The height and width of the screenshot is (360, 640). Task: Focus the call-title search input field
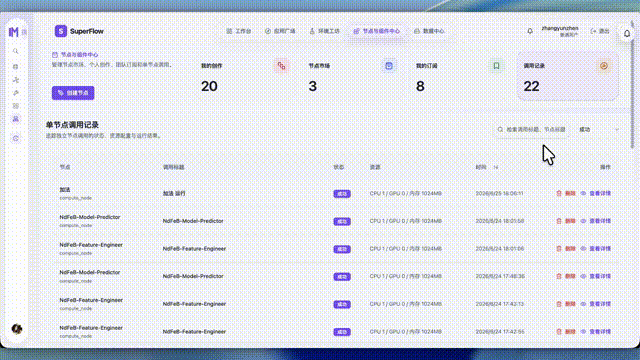[533, 129]
